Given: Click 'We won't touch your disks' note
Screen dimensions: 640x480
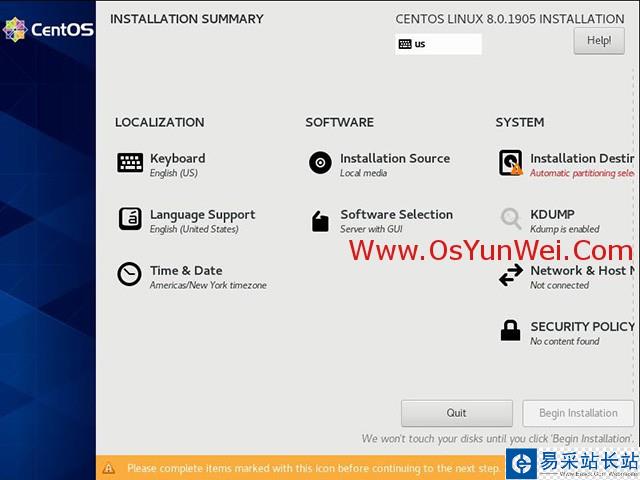Looking at the screenshot, I should pos(498,439).
